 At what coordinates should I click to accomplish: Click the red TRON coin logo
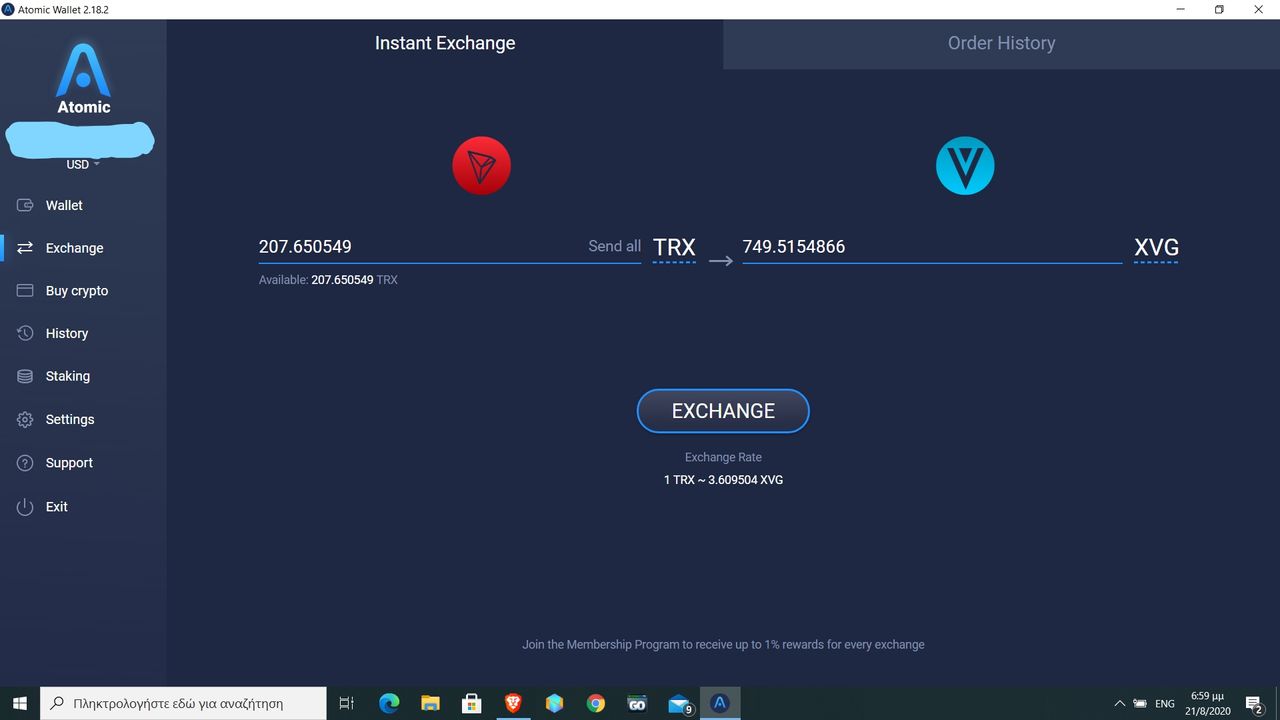pyautogui.click(x=481, y=166)
